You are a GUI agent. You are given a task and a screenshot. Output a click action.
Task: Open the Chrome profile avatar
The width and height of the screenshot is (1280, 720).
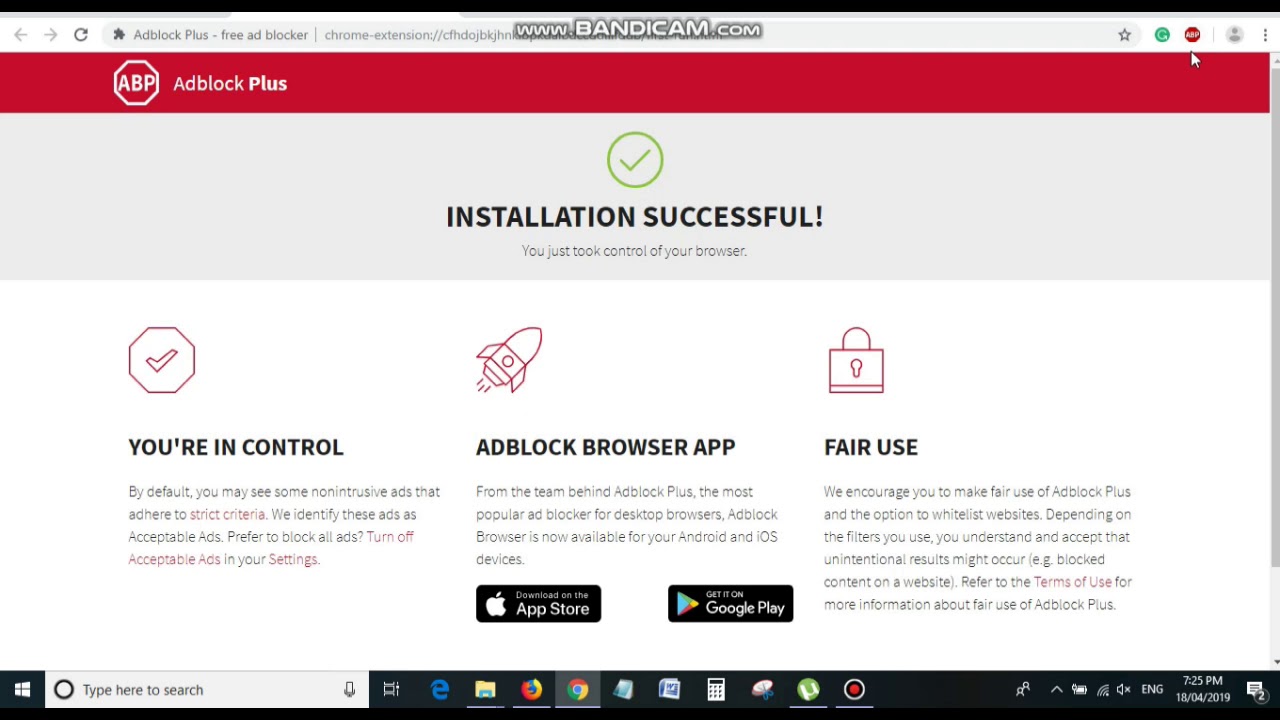(1235, 35)
